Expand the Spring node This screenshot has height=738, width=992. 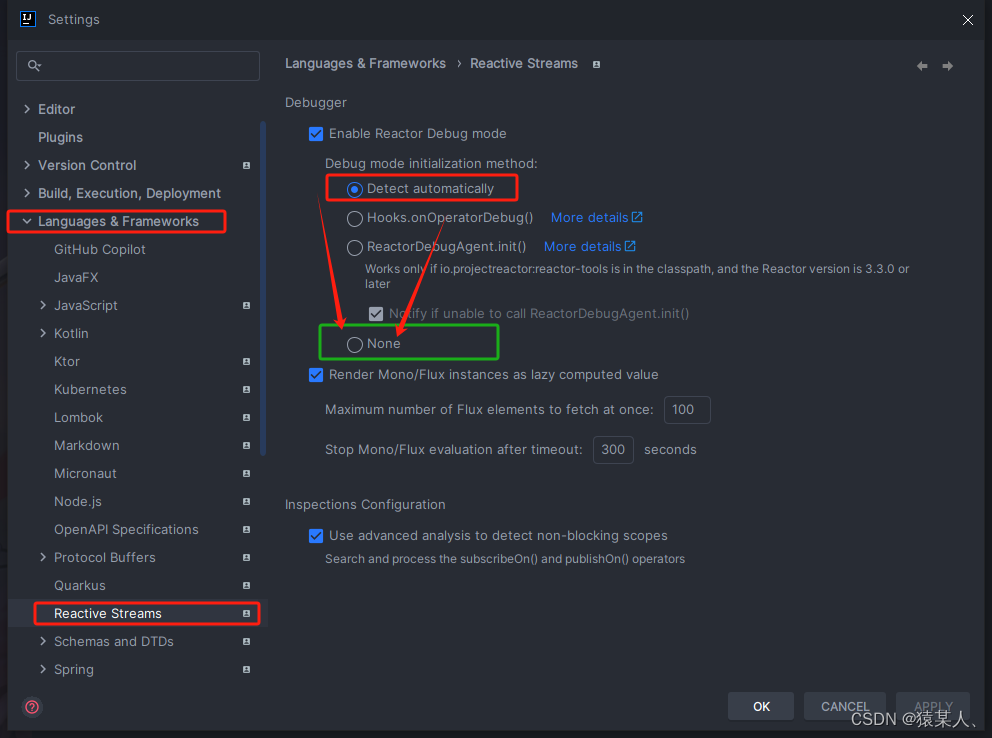43,669
